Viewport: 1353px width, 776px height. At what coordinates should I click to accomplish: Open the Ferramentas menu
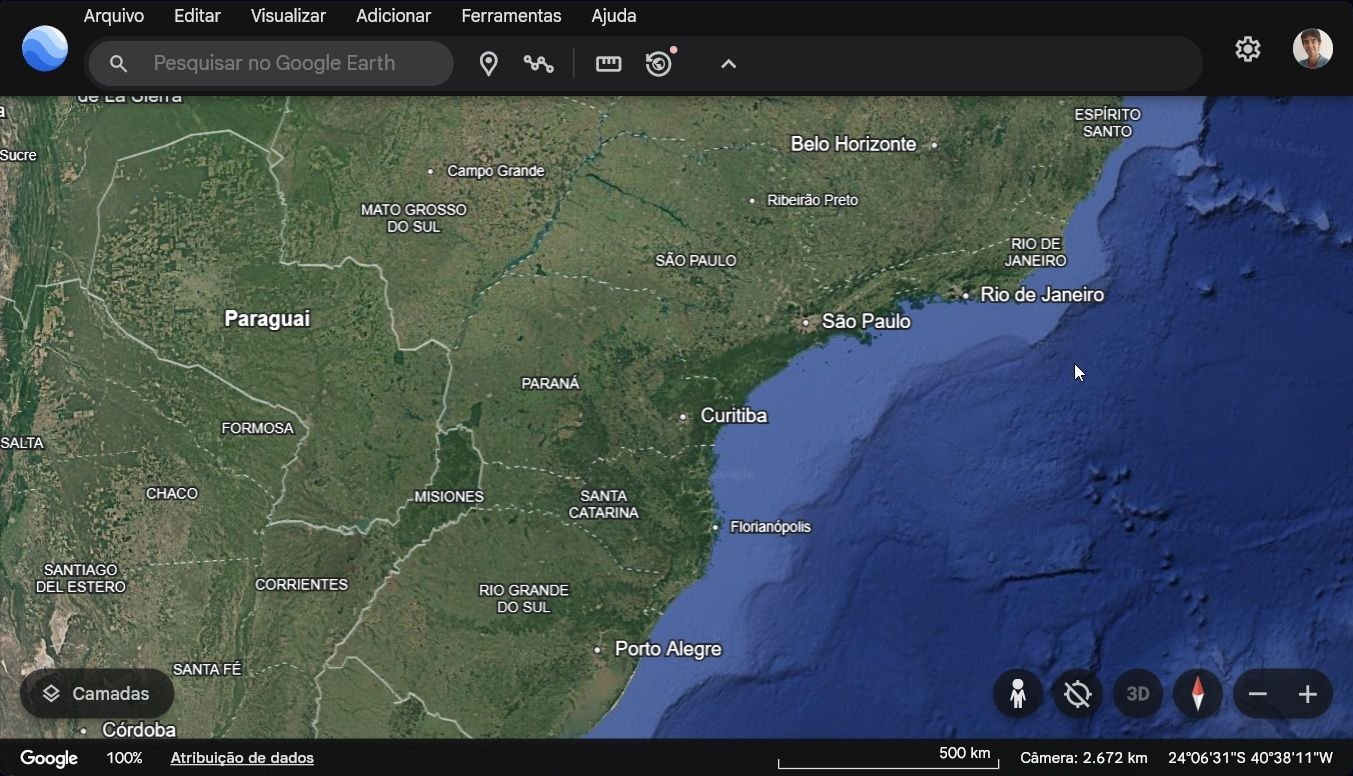511,16
